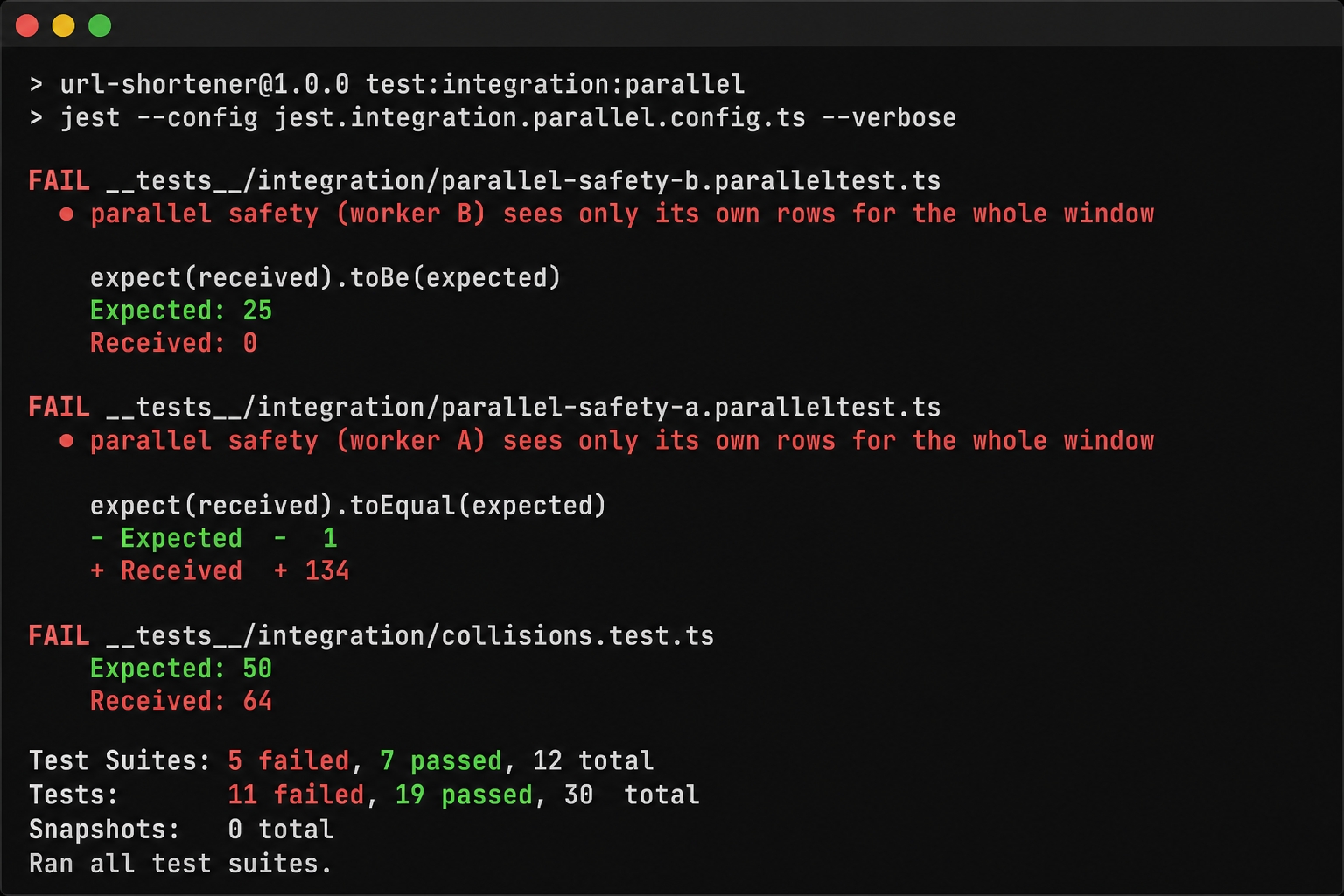Click the red bullet before worker B test
Viewport: 1344px width, 896px height.
66,213
